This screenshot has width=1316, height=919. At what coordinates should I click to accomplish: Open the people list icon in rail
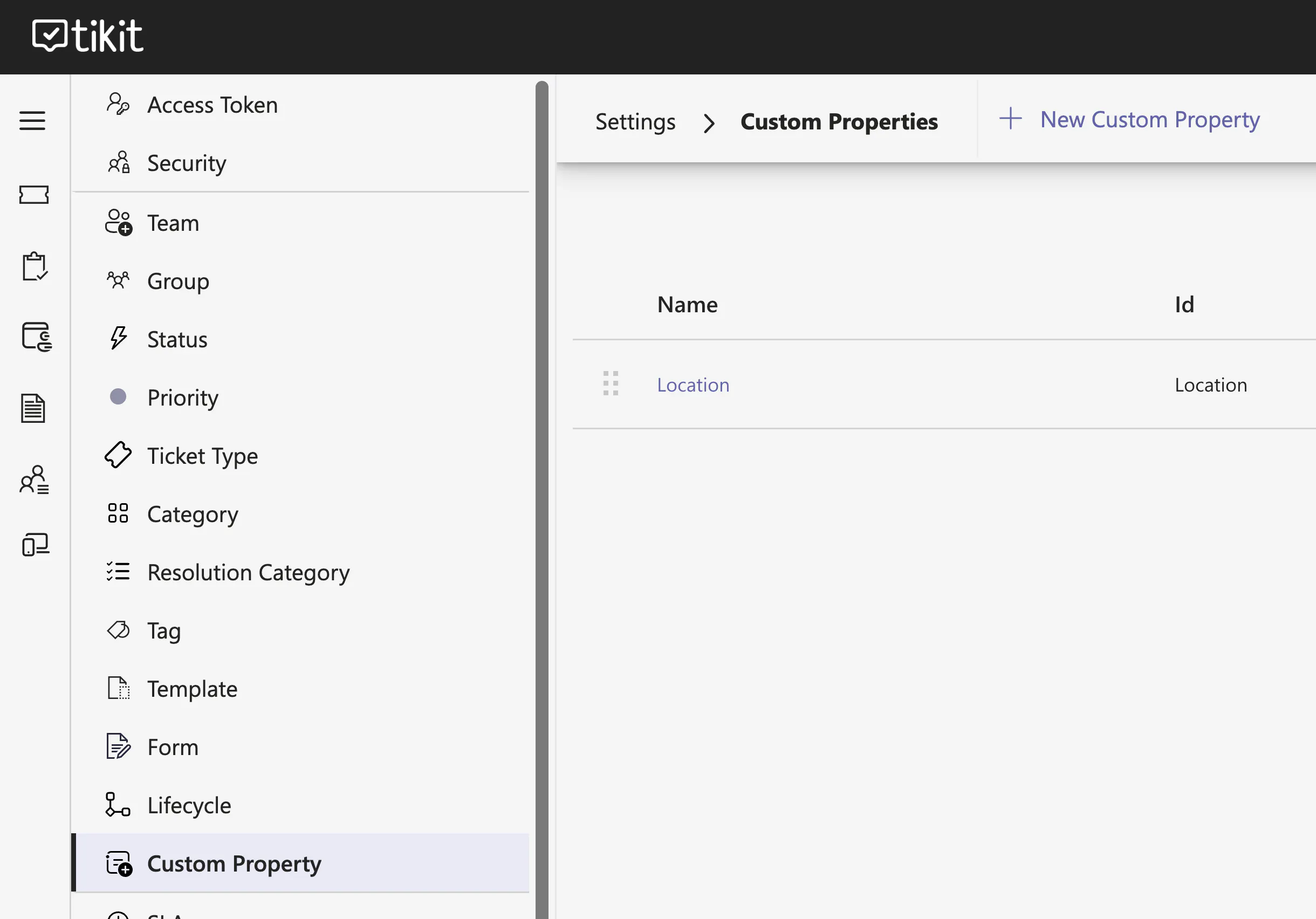[x=35, y=479]
